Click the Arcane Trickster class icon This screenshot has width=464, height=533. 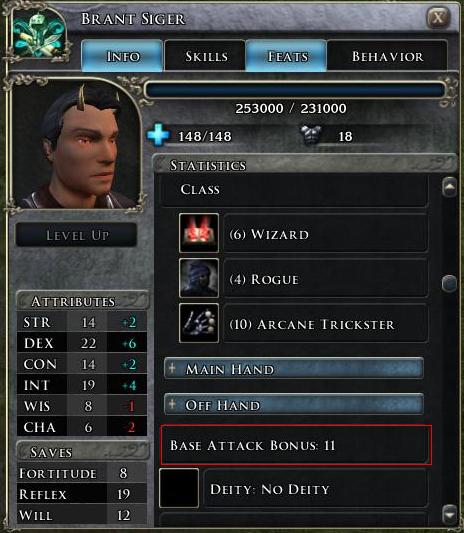click(x=199, y=323)
